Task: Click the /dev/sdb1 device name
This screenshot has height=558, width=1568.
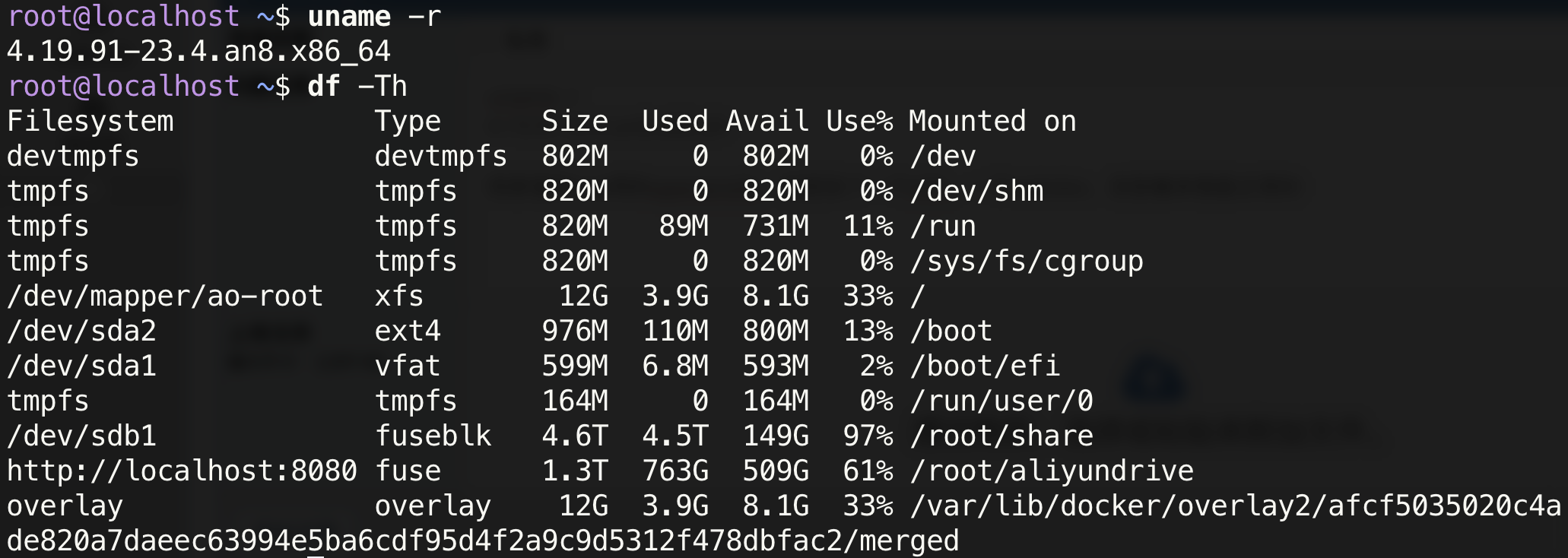Action: pos(81,436)
